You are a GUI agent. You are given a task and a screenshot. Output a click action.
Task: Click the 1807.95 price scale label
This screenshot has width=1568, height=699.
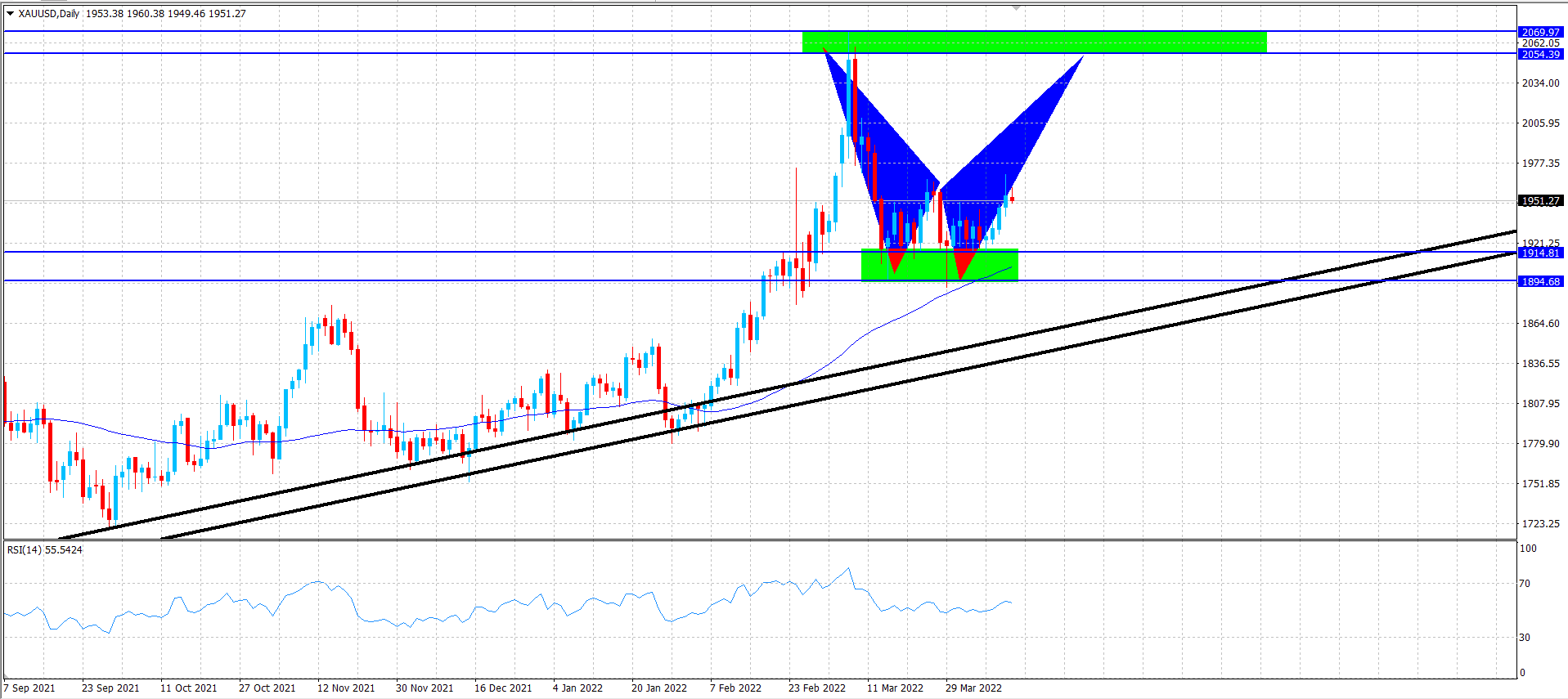(x=1540, y=403)
